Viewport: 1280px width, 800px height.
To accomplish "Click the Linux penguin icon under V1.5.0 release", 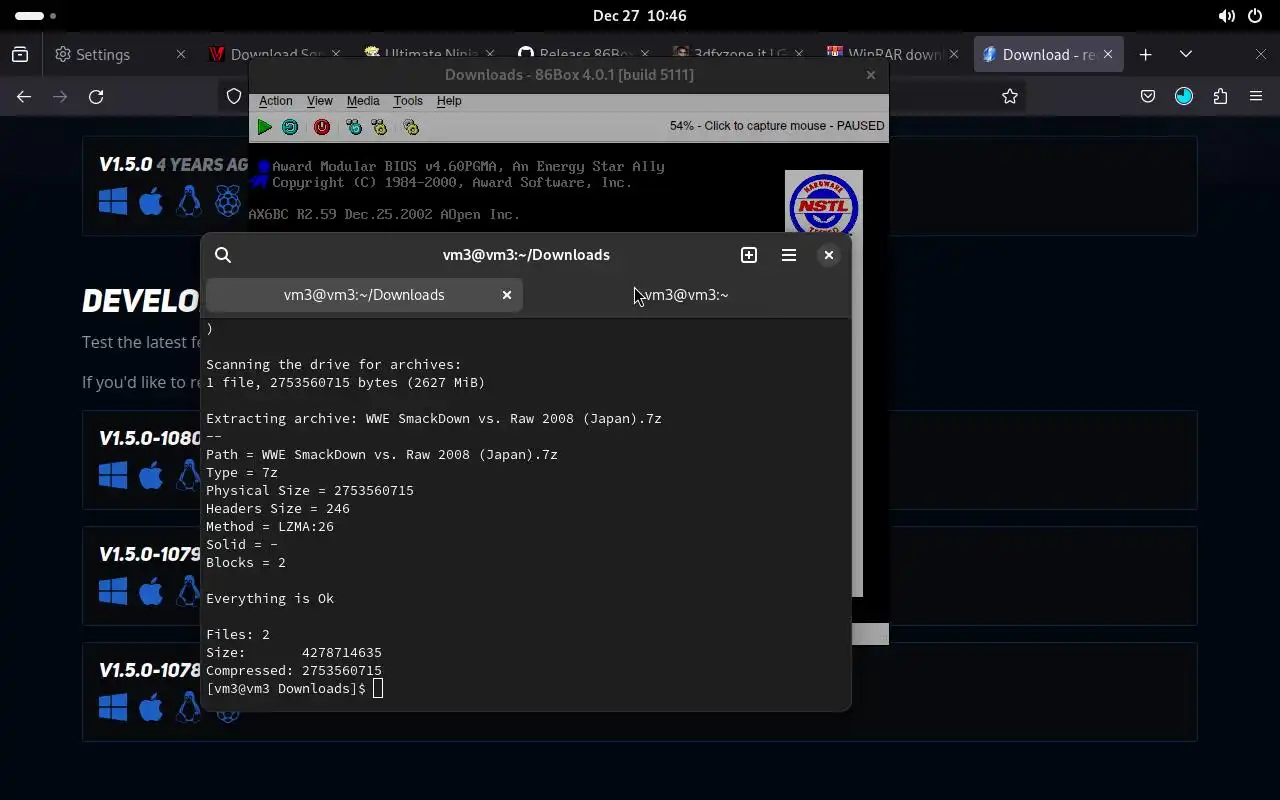I will [188, 202].
